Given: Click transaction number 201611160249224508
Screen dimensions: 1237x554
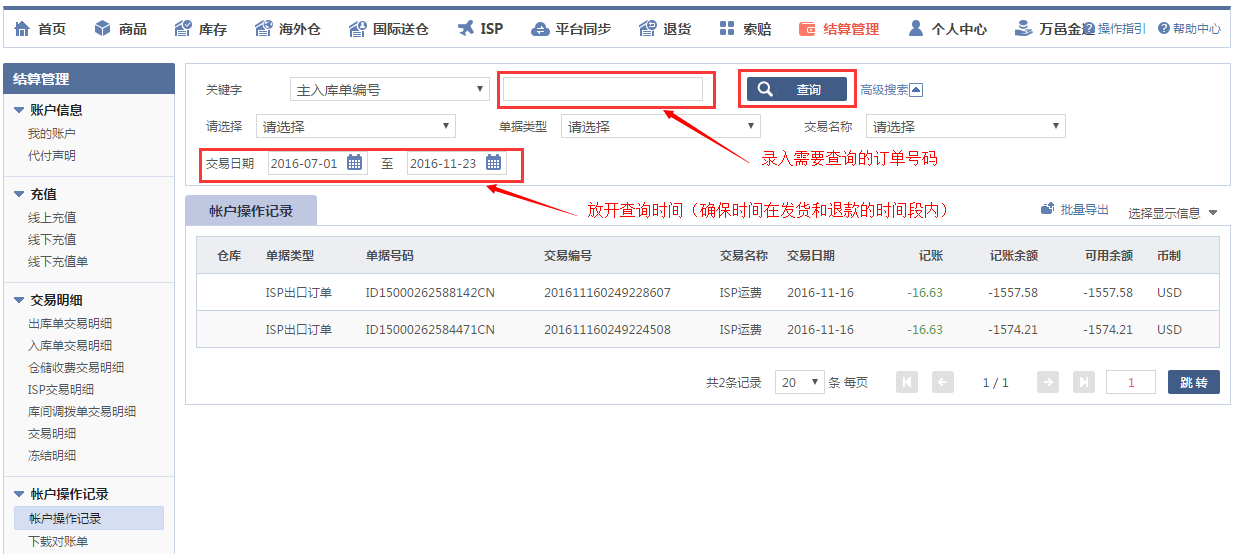Looking at the screenshot, I should pos(607,330).
